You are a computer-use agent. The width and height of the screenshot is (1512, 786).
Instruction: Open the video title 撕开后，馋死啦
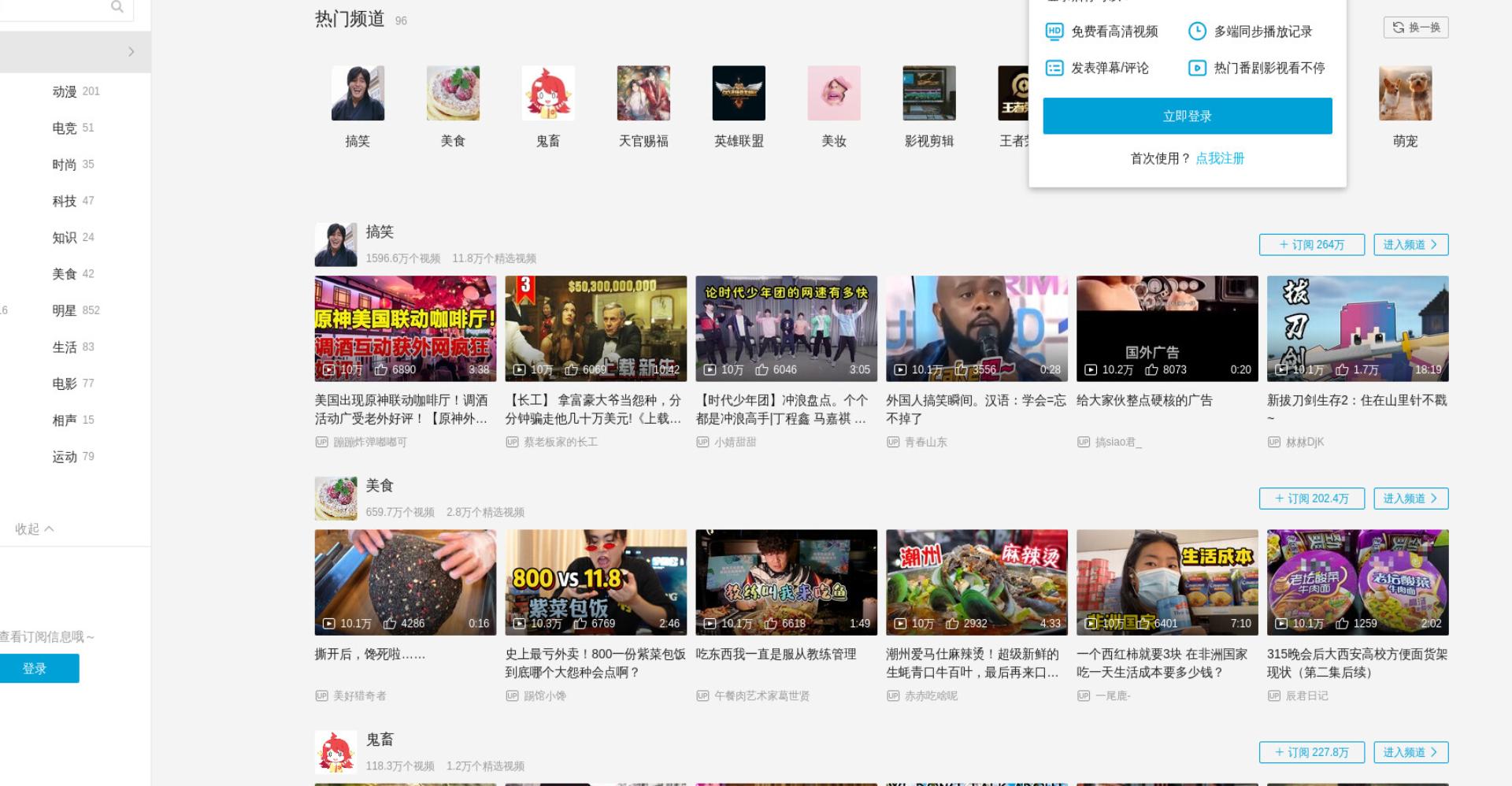[x=370, y=654]
